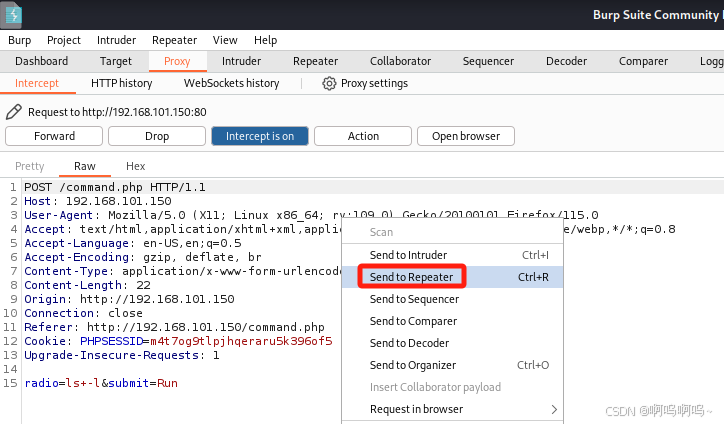
Task: Click the Action button
Action: [363, 136]
